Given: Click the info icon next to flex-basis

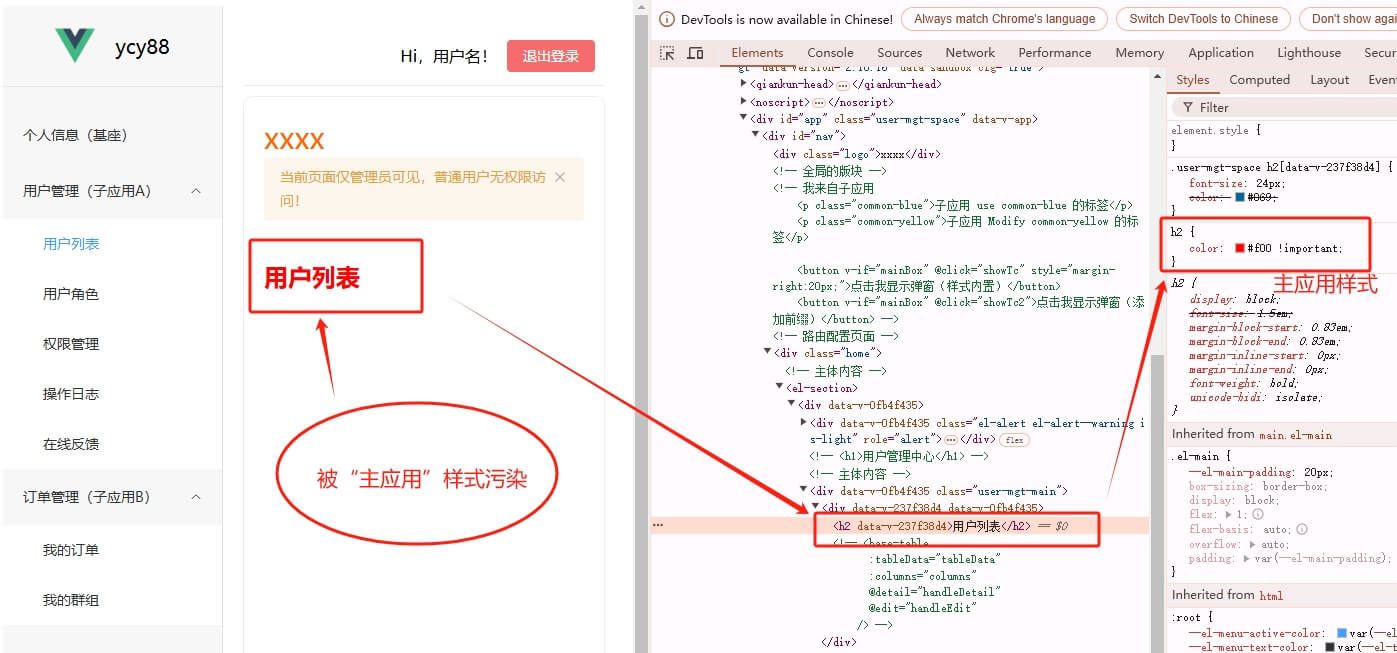Looking at the screenshot, I should click(x=1302, y=530).
